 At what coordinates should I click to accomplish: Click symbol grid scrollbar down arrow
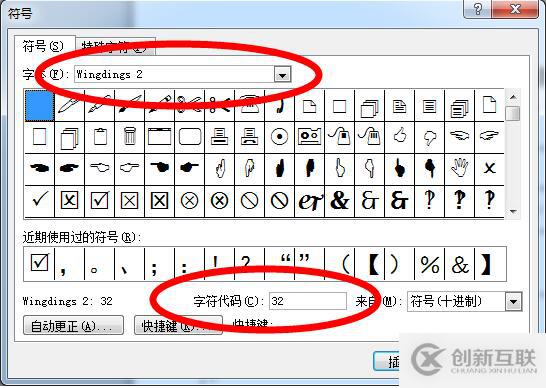[x=513, y=211]
